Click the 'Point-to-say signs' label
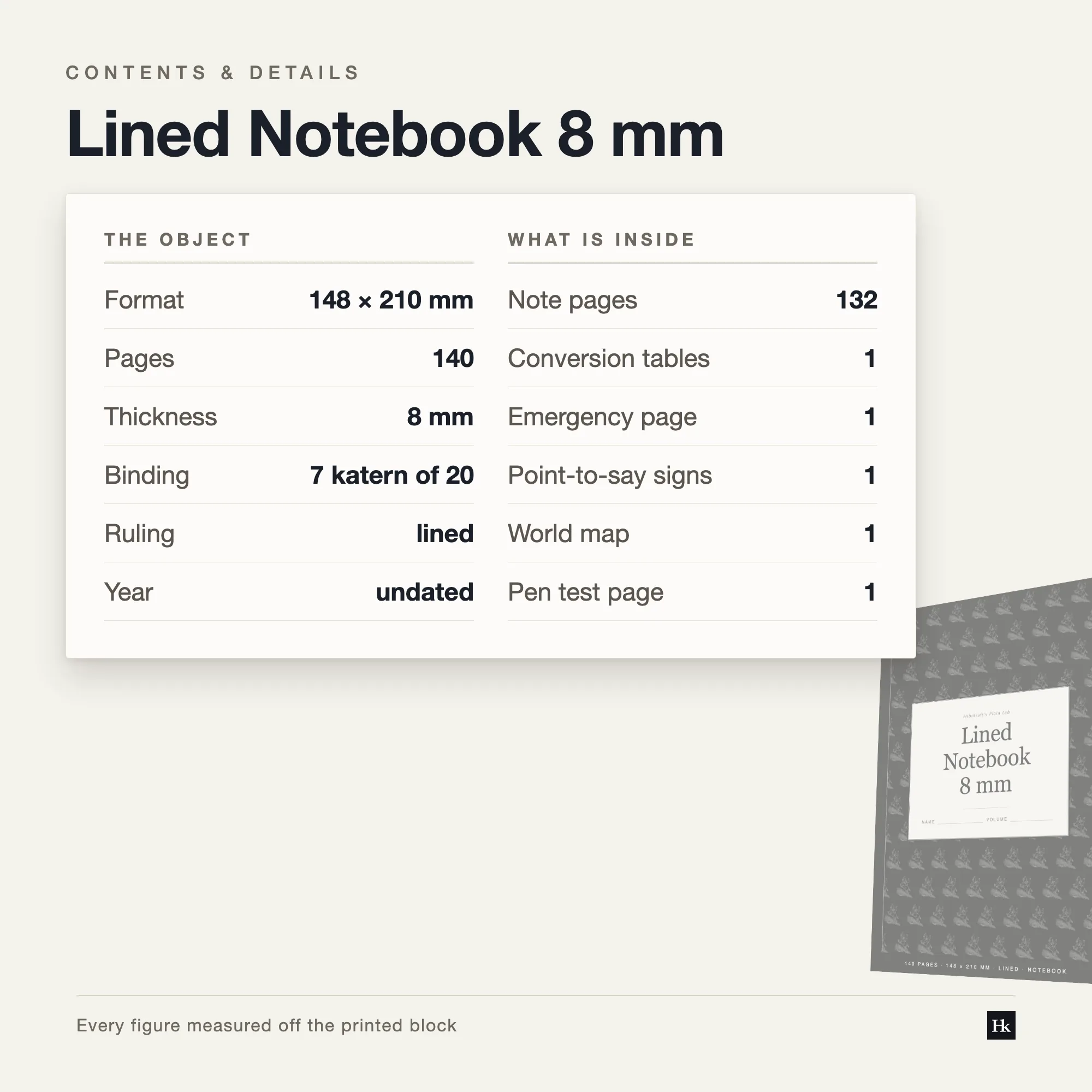 click(x=610, y=476)
